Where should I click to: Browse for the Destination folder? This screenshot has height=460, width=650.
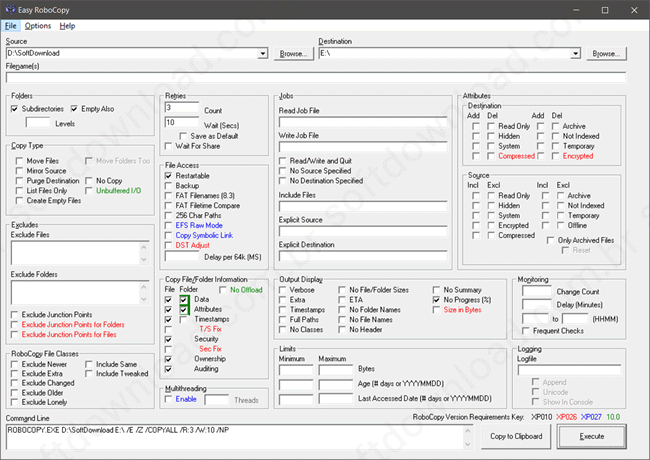[x=606, y=53]
